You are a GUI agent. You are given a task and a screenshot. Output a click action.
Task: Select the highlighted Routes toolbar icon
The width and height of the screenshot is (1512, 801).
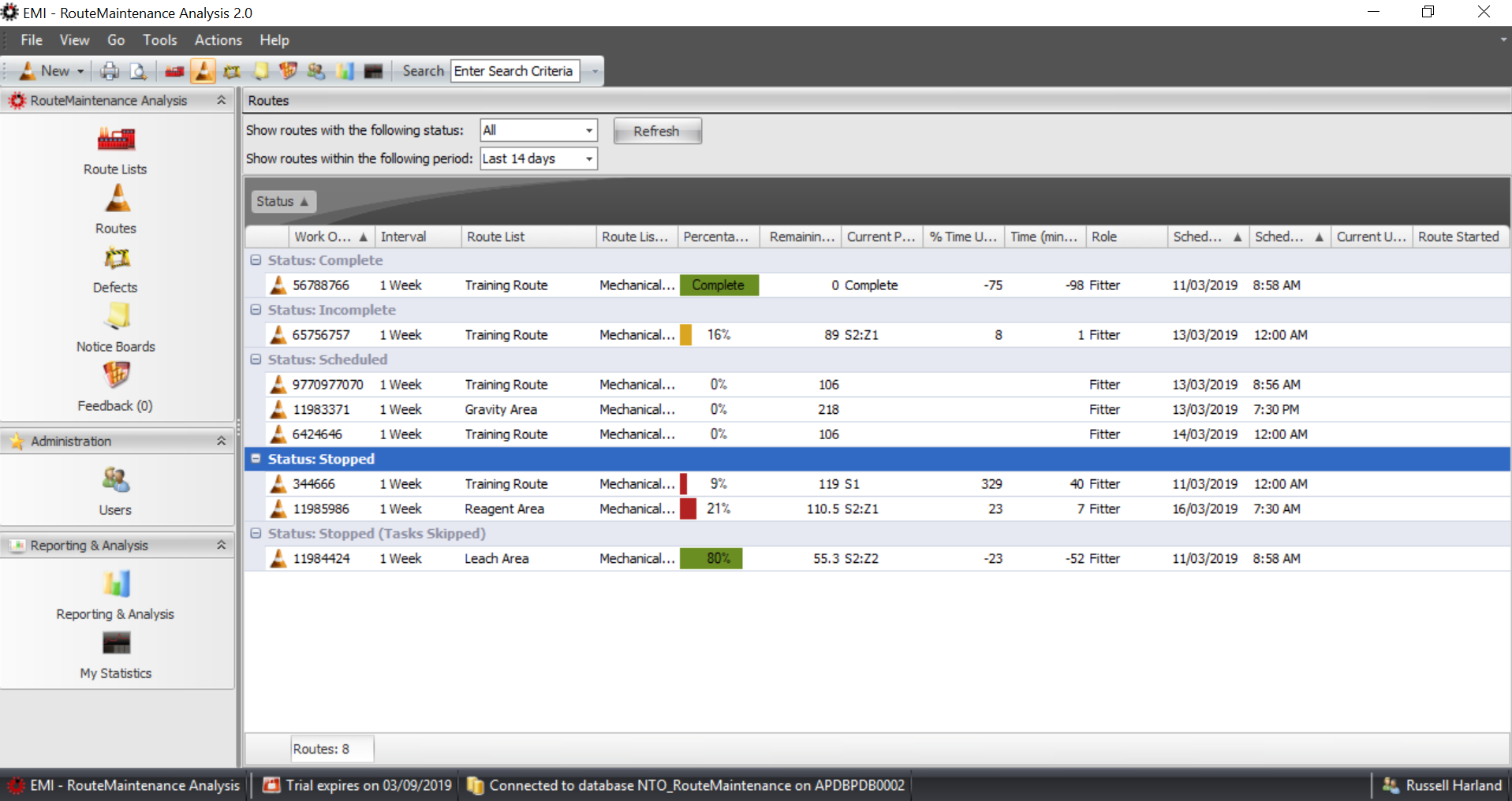pyautogui.click(x=203, y=71)
